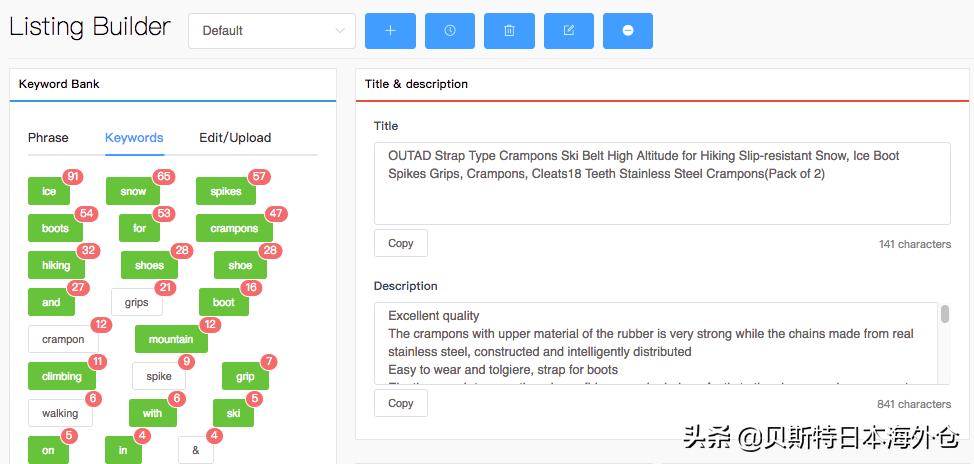The width and height of the screenshot is (974, 464).
Task: Copy the description text
Action: tap(401, 403)
